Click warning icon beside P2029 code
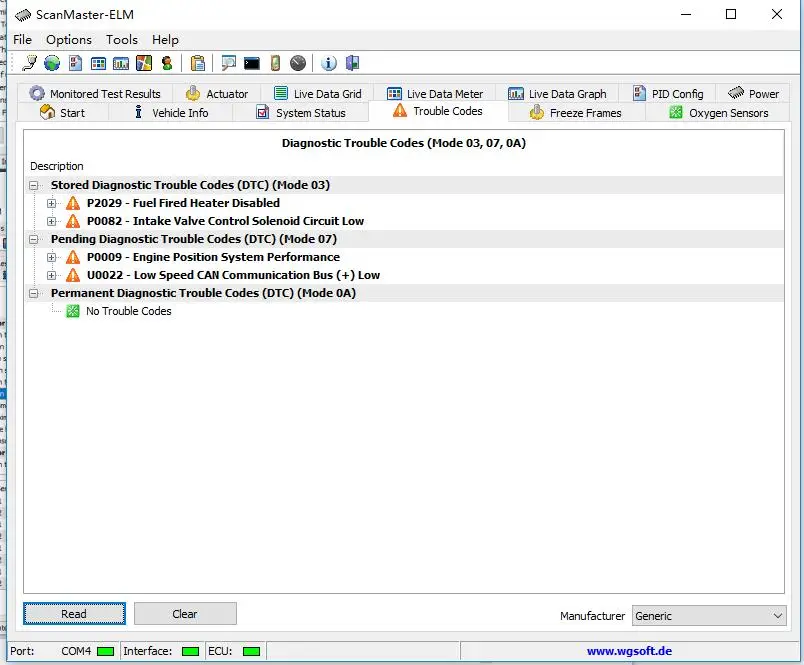Viewport: 804px width, 665px height. pyautogui.click(x=73, y=203)
